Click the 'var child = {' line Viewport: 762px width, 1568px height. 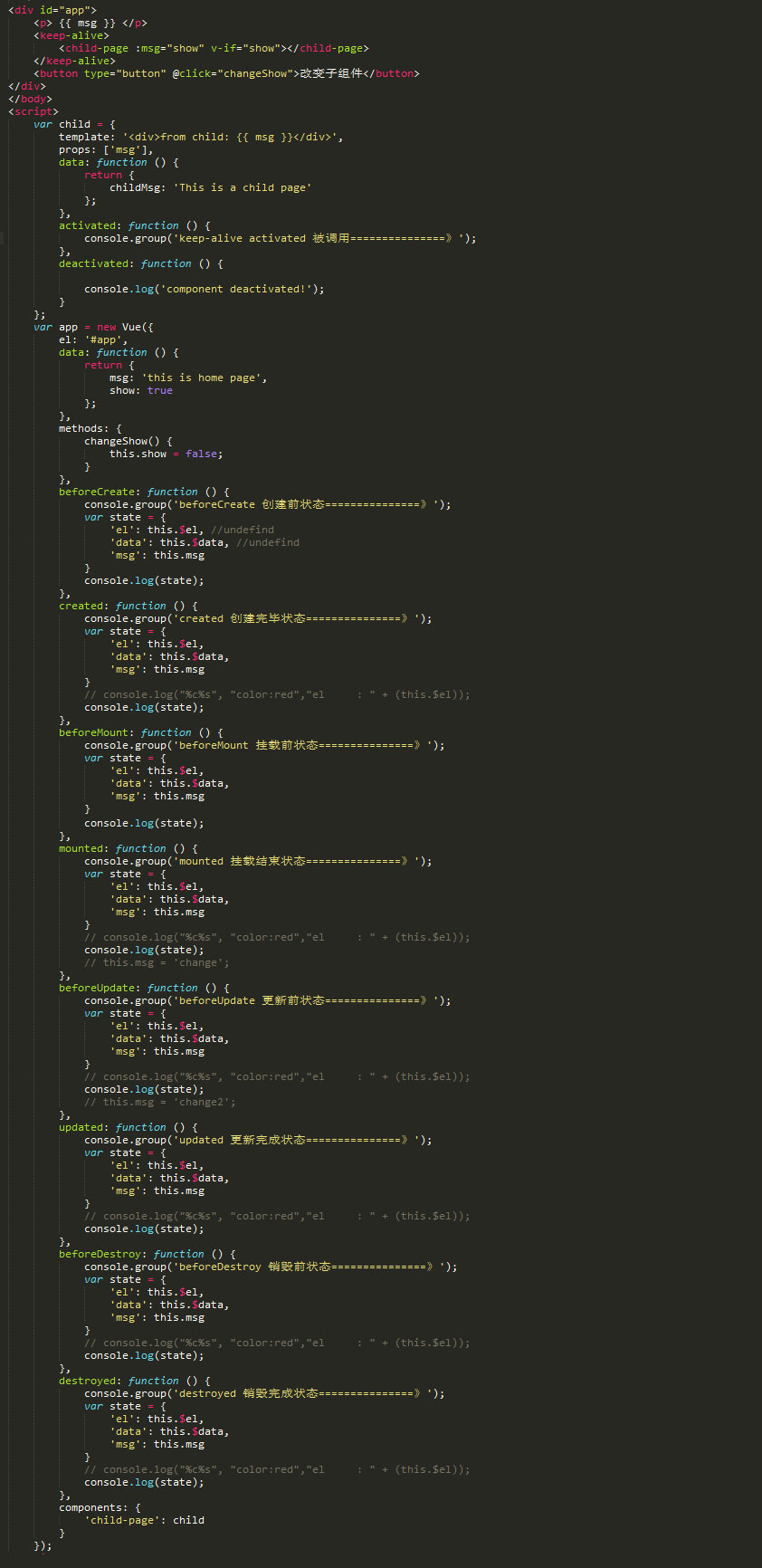[74, 124]
